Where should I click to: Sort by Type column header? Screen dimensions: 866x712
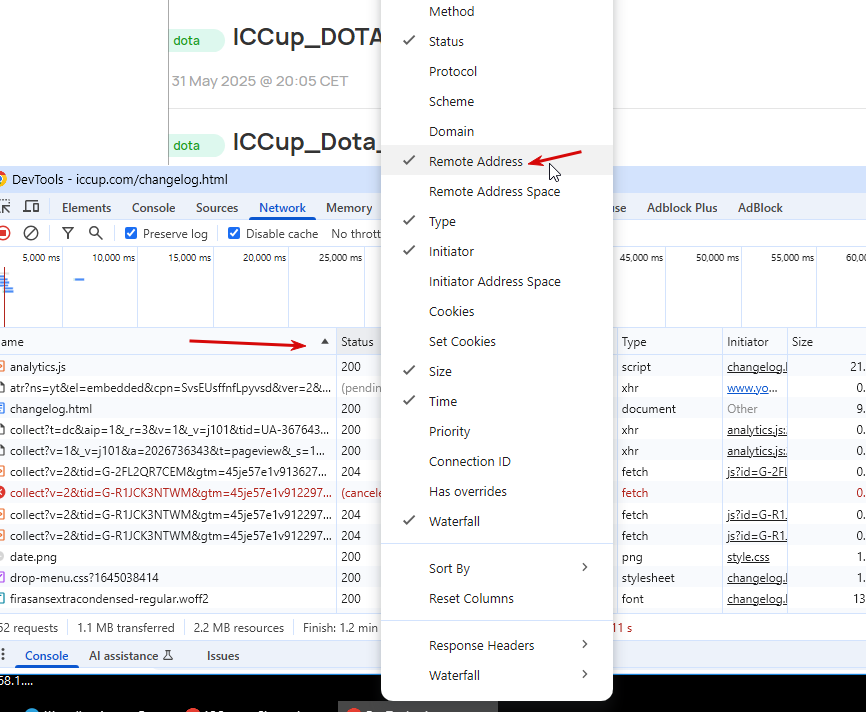point(669,342)
